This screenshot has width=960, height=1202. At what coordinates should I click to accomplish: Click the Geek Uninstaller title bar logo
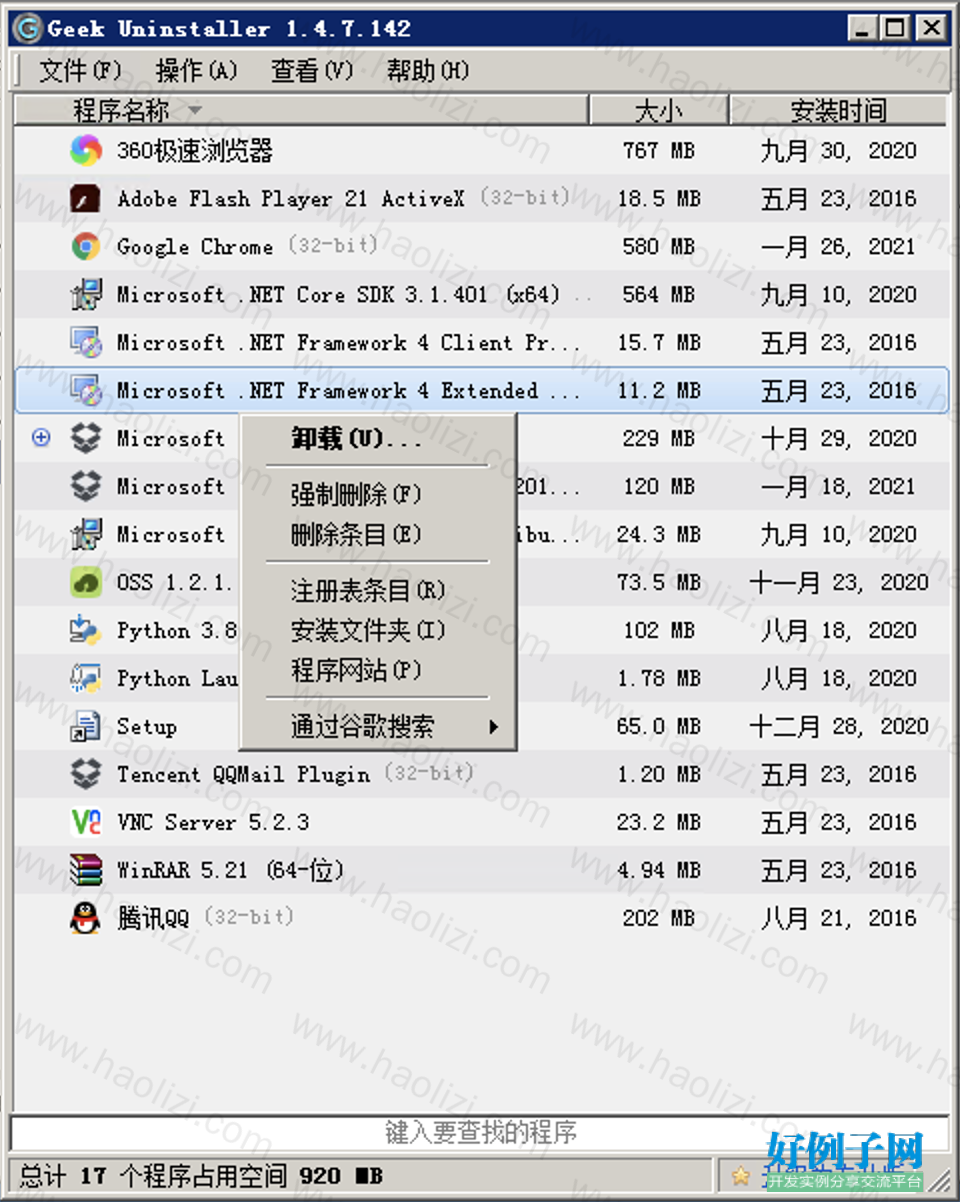(x=30, y=28)
